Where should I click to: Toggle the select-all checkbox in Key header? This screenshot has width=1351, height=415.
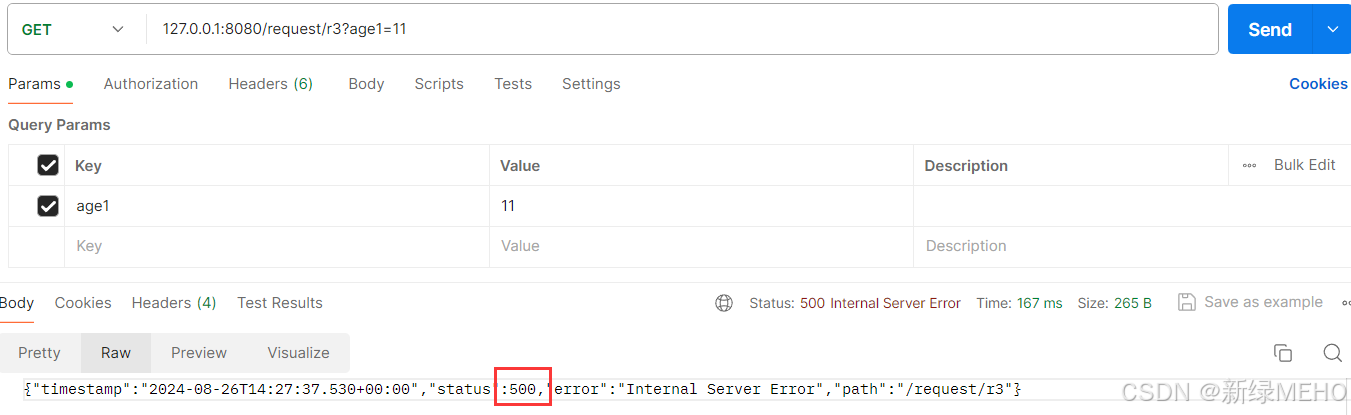tap(47, 165)
